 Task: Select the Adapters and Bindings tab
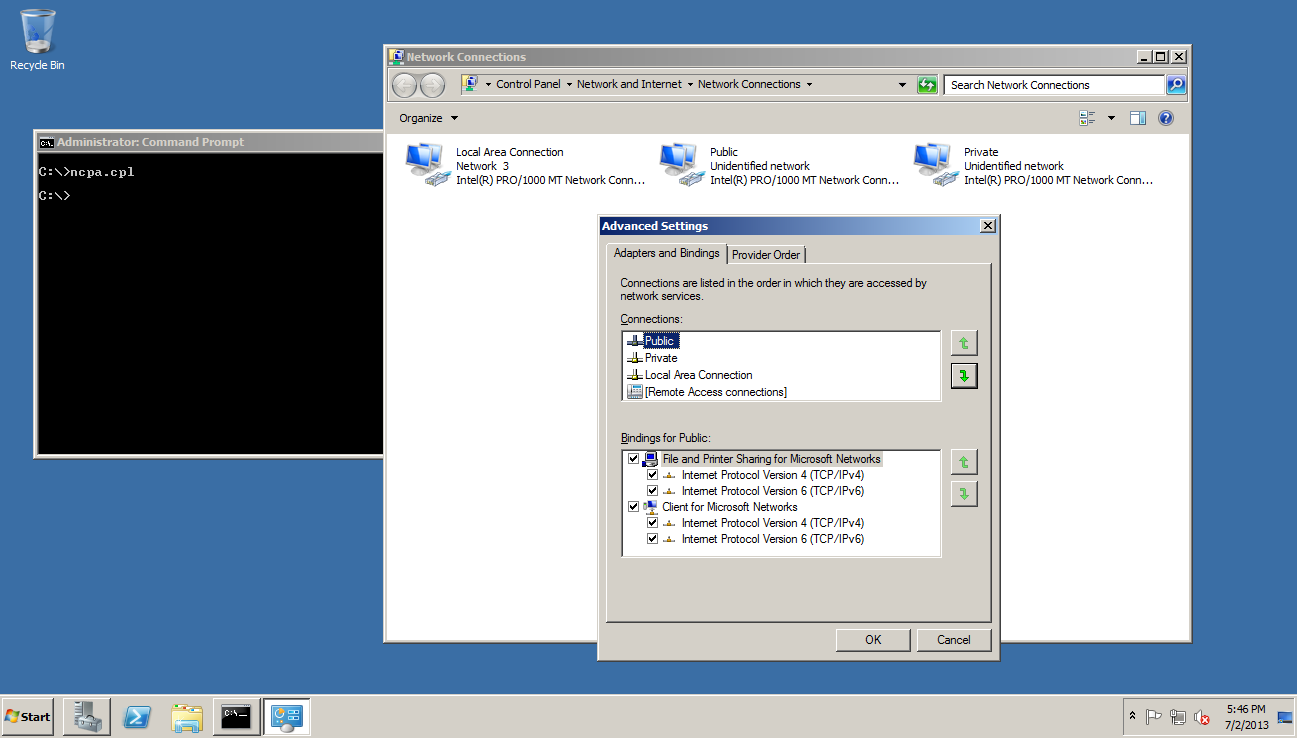[x=666, y=253]
